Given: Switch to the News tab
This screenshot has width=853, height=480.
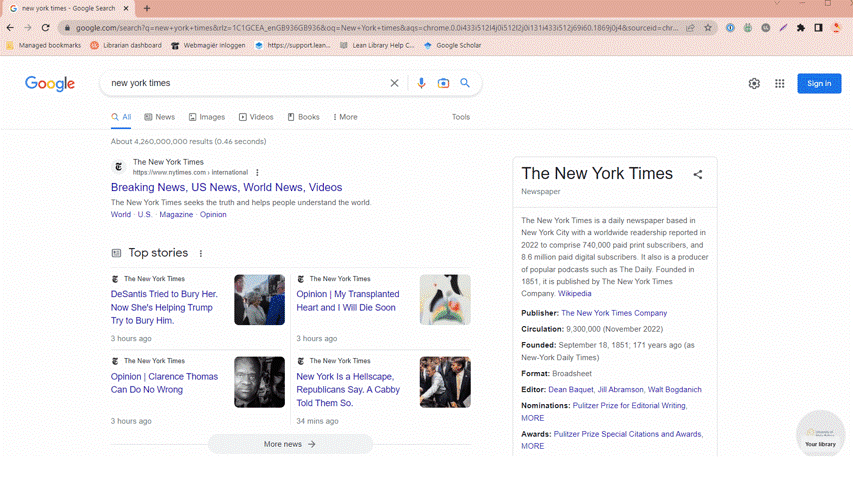Looking at the screenshot, I should pyautogui.click(x=160, y=117).
